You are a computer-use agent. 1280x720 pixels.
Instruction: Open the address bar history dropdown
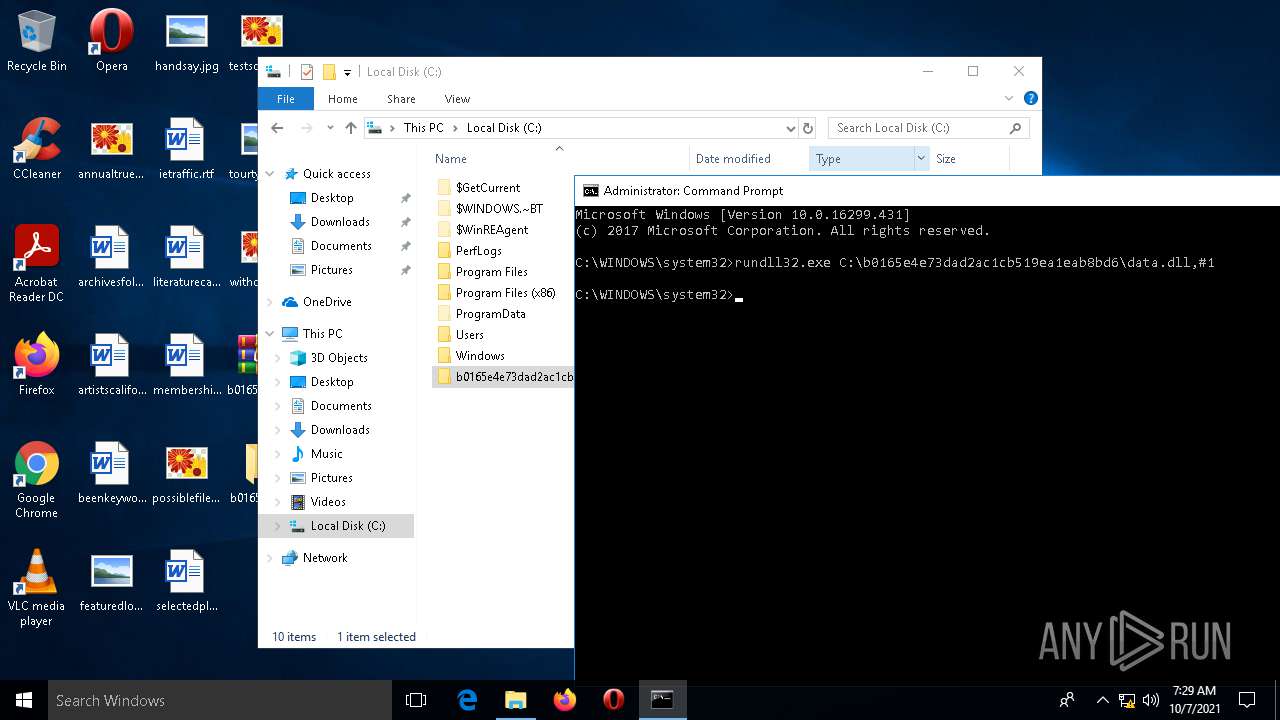[790, 128]
